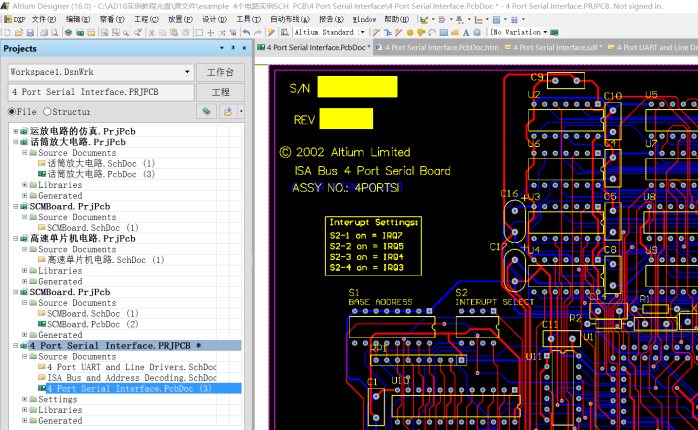698x430 pixels.
Task: Click the alignment tools utility icon
Action: [x=442, y=20]
